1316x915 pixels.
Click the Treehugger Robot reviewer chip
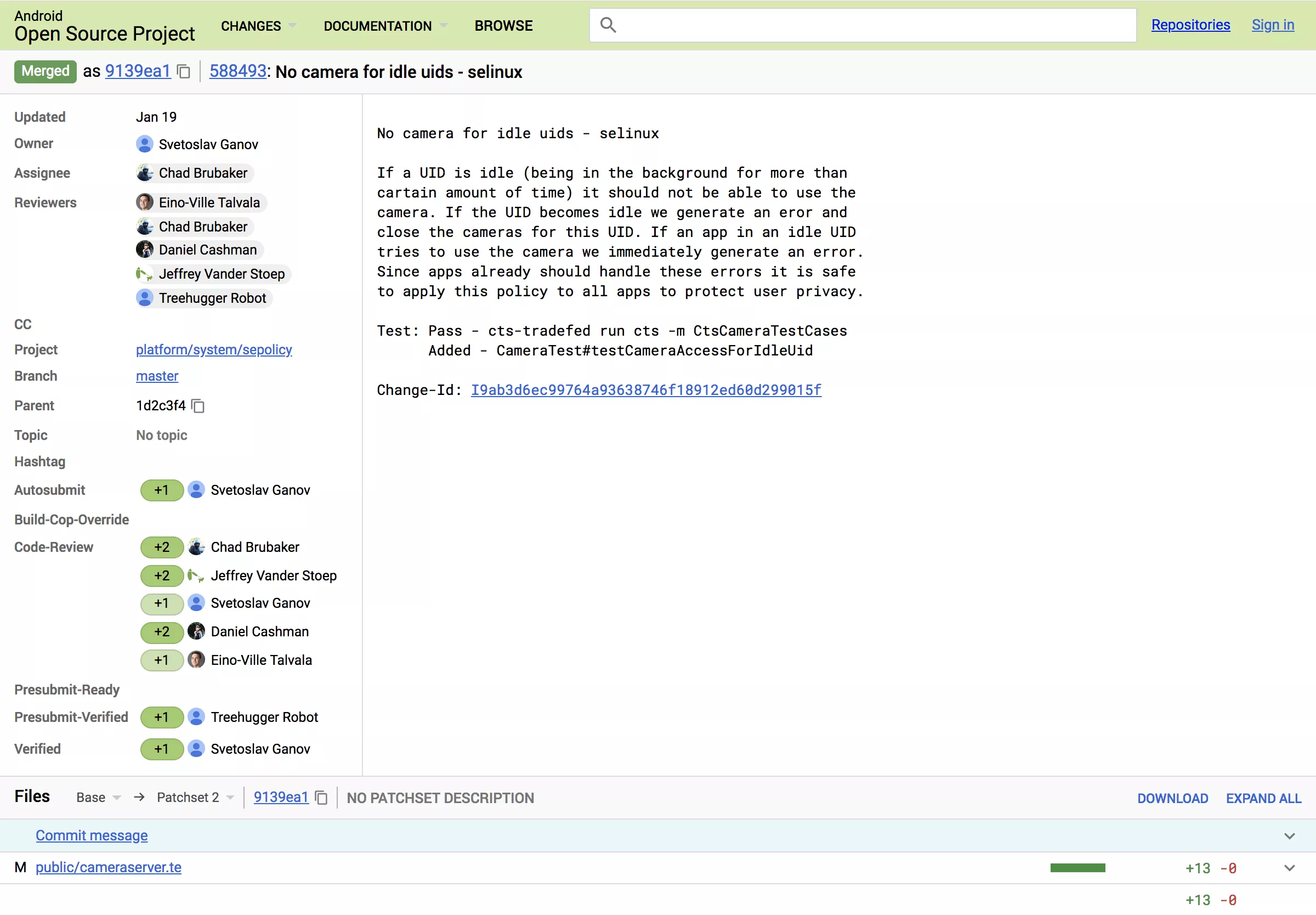(x=204, y=298)
